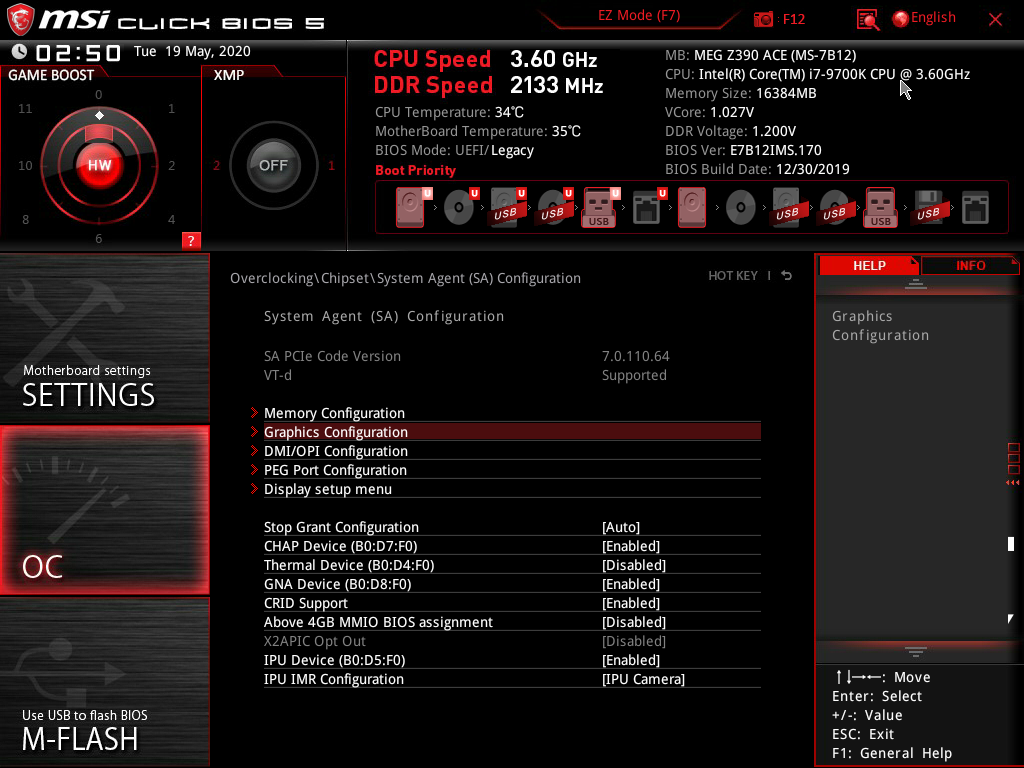Click the help panel bottom handle
Screen dimensions: 1024x768
click(916, 651)
